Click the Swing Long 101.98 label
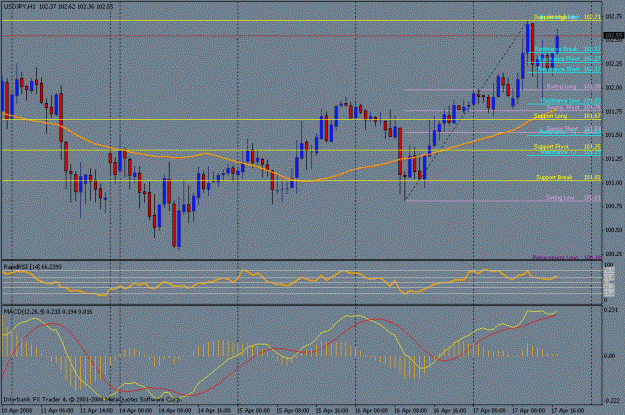This screenshot has height=415, width=625. tap(574, 87)
